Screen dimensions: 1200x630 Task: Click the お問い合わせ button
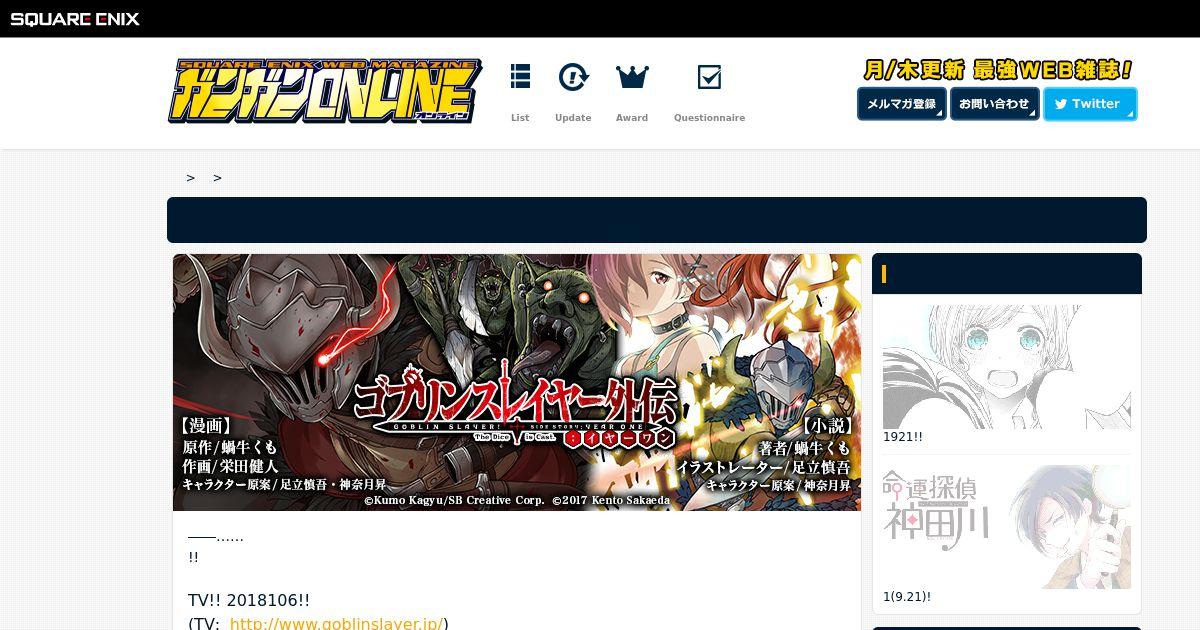click(x=994, y=104)
